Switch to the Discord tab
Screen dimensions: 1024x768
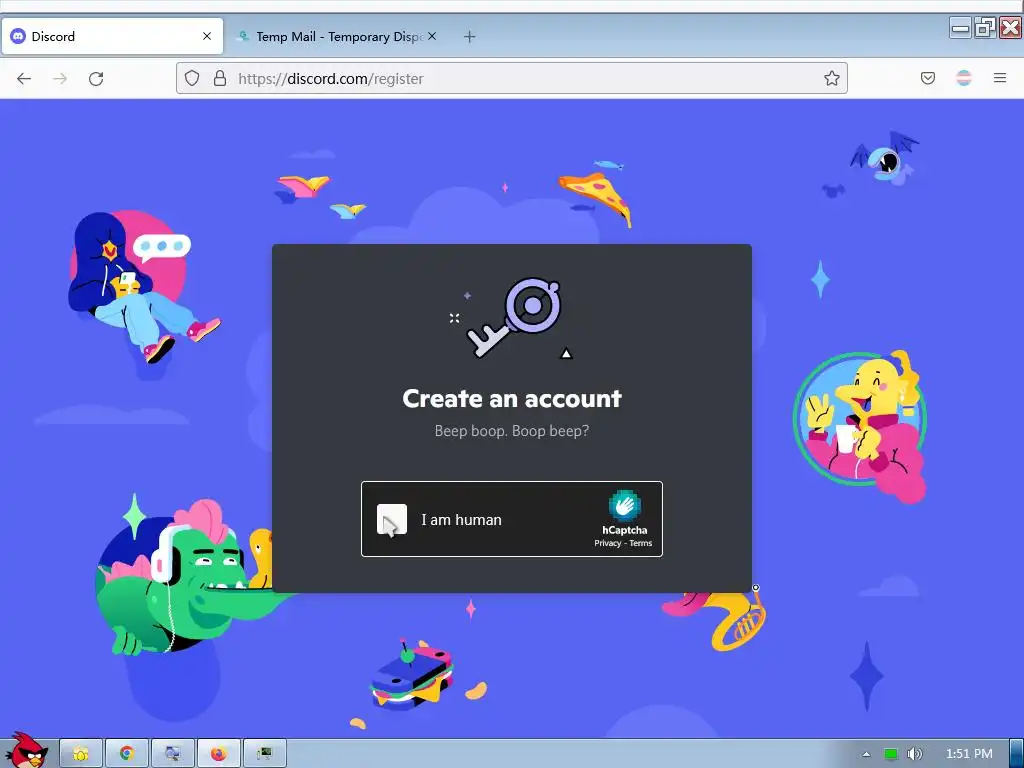(x=112, y=37)
